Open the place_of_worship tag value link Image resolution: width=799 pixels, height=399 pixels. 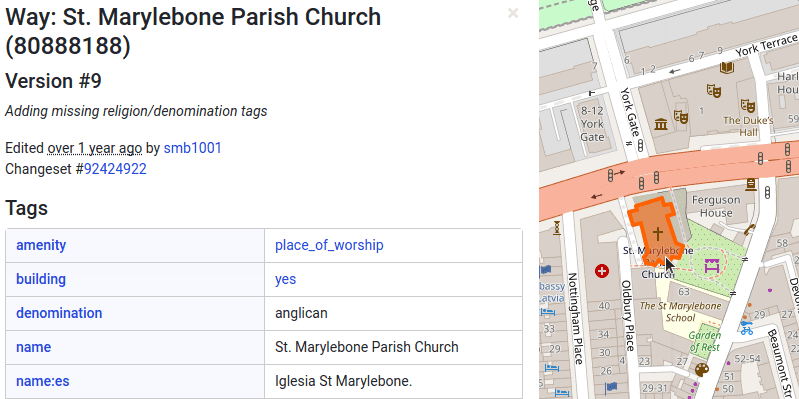tap(329, 245)
